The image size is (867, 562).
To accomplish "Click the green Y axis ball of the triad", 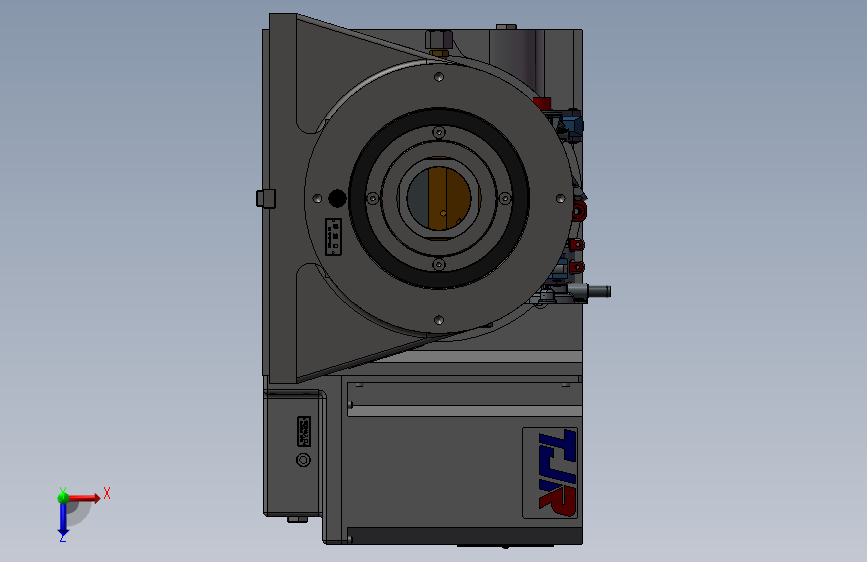I will tap(63, 497).
